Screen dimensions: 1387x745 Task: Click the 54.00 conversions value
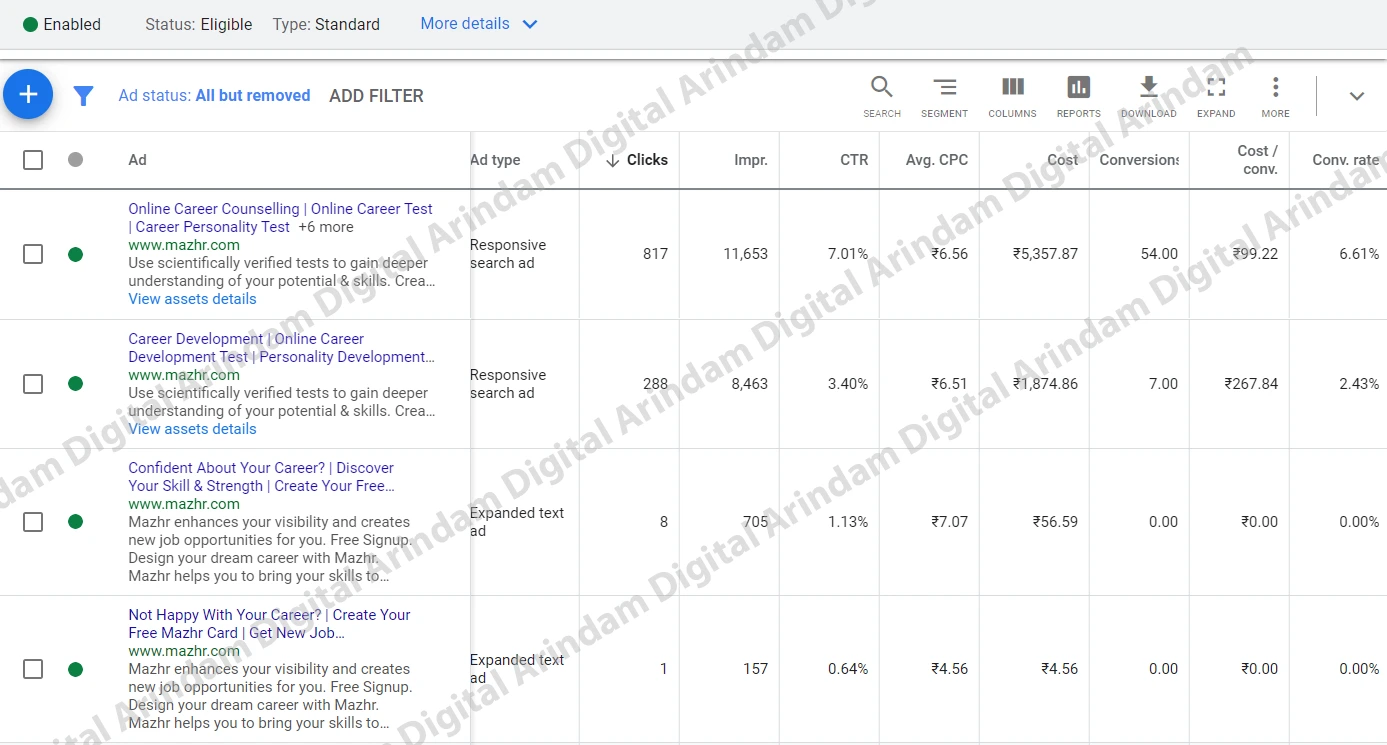click(1159, 254)
